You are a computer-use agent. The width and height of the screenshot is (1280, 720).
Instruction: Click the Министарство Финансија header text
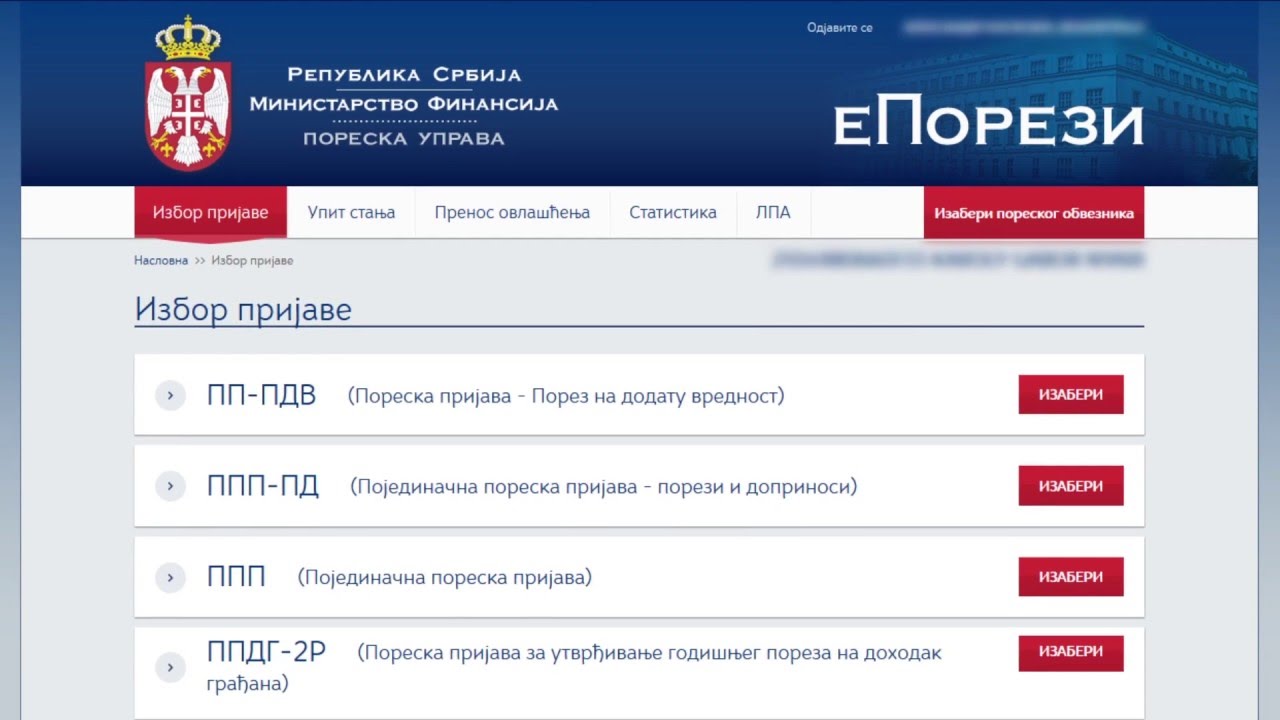[x=403, y=104]
